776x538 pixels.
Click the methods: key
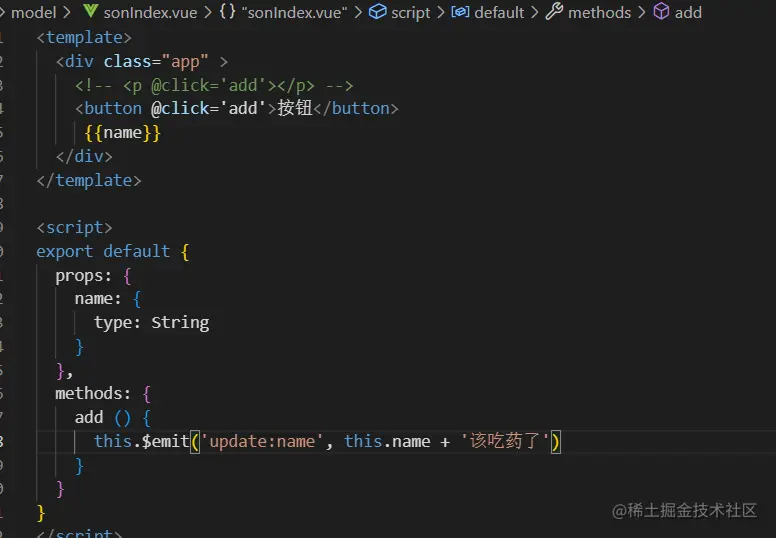click(93, 393)
